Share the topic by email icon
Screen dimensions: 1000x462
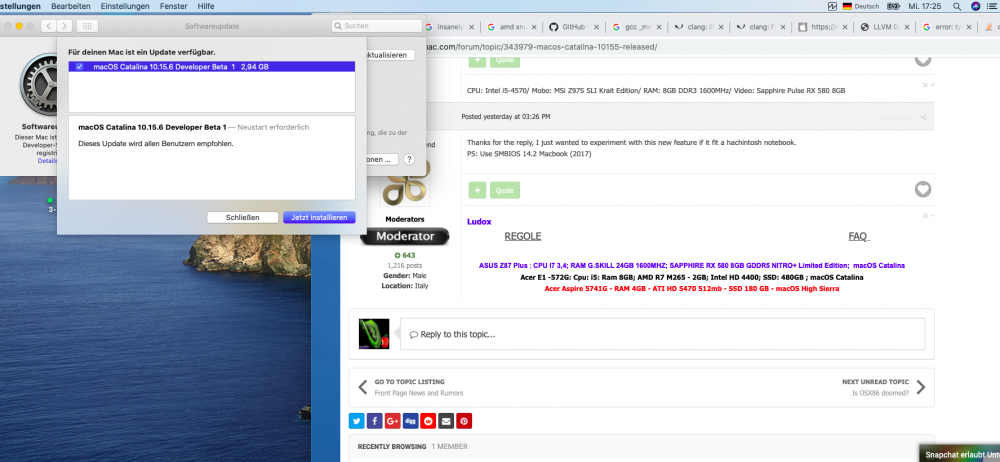[x=446, y=421]
